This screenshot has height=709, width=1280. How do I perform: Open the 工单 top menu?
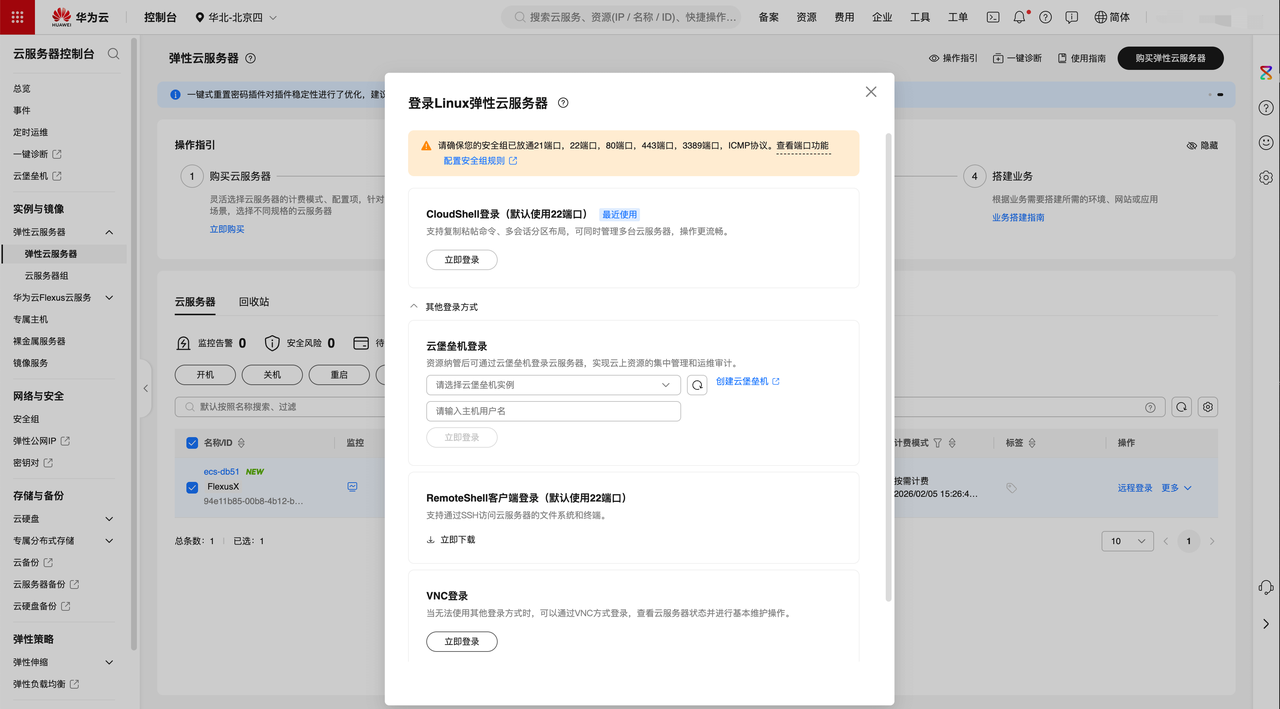[x=958, y=17]
